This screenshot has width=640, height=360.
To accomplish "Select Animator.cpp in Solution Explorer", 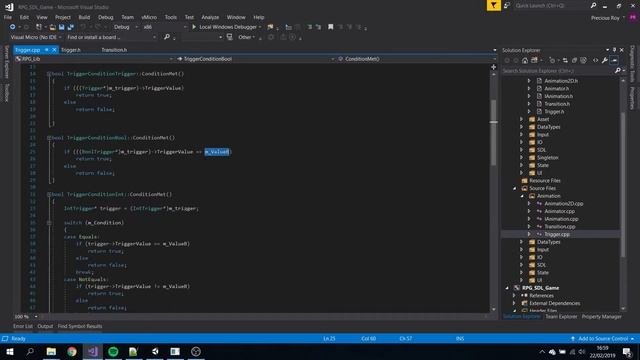I will (559, 211).
